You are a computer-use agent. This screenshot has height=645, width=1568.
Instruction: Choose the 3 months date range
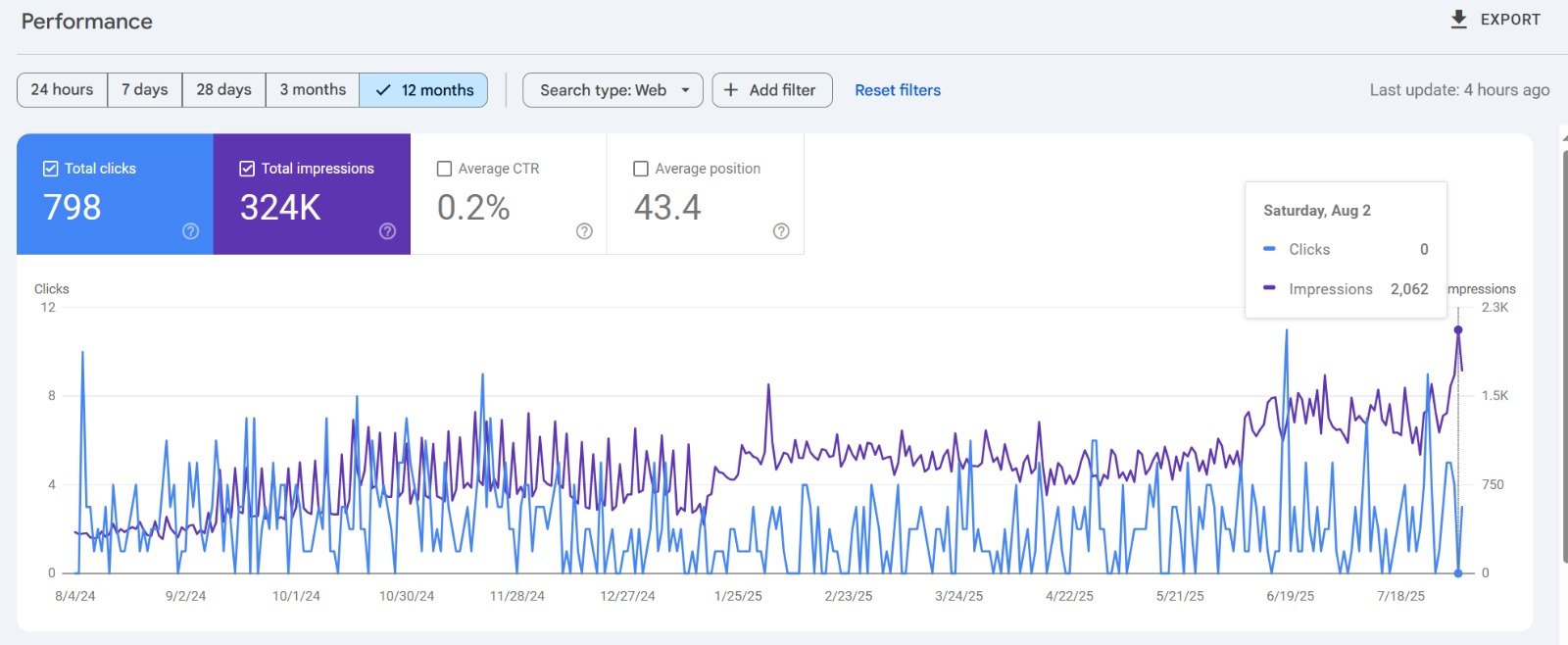point(313,90)
